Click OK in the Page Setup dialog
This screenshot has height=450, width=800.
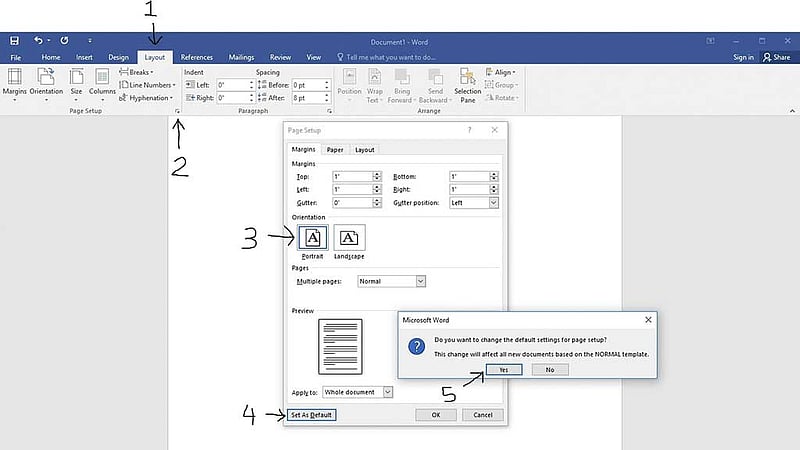(436, 415)
